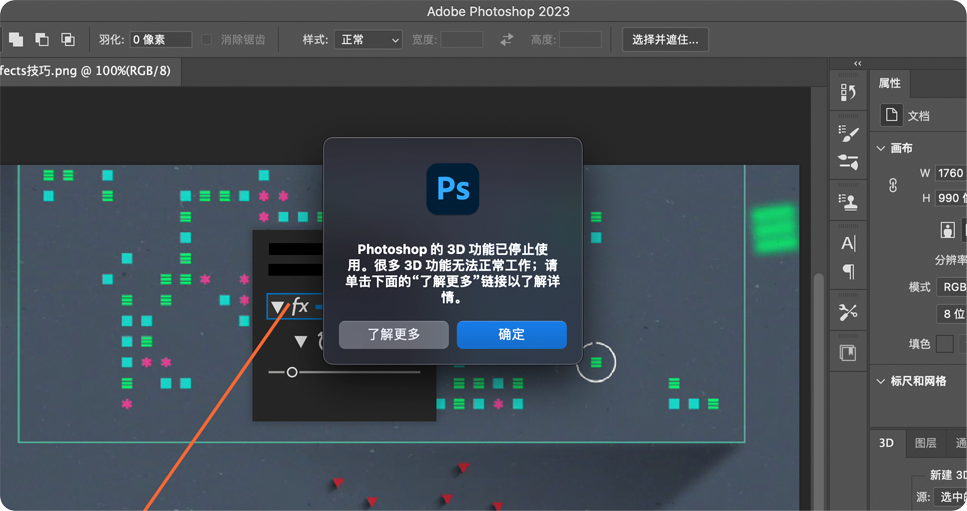Select Subtract from selection mode icon
Screen dimensions: 967x511
(x=42, y=39)
